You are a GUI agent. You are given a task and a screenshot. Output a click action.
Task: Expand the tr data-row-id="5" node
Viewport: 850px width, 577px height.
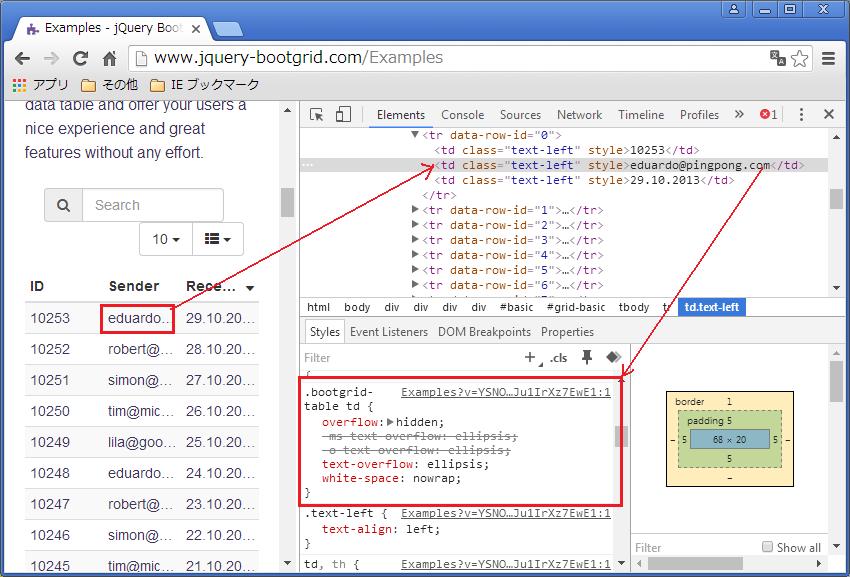(415, 270)
